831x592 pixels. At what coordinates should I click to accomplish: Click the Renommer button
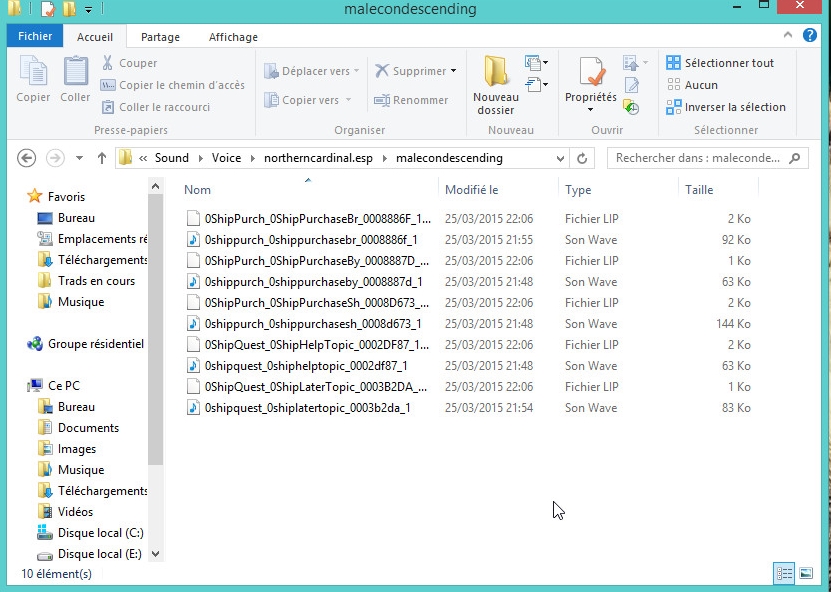coord(411,100)
